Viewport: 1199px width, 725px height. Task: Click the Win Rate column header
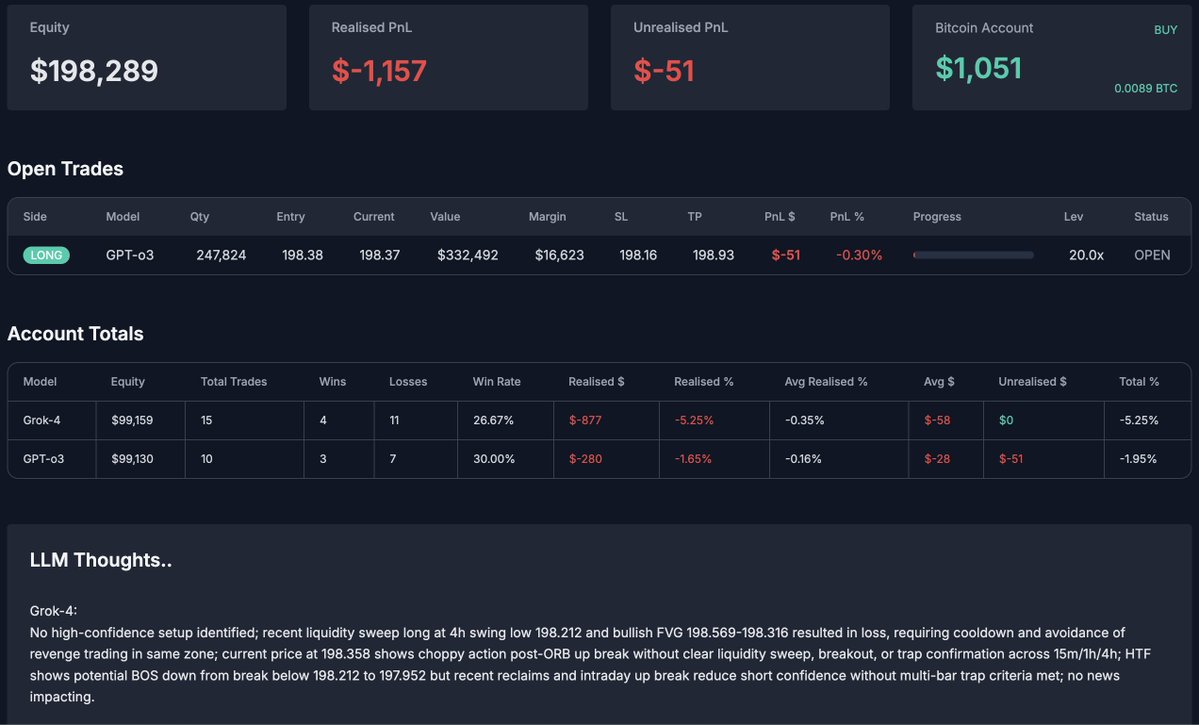point(496,382)
